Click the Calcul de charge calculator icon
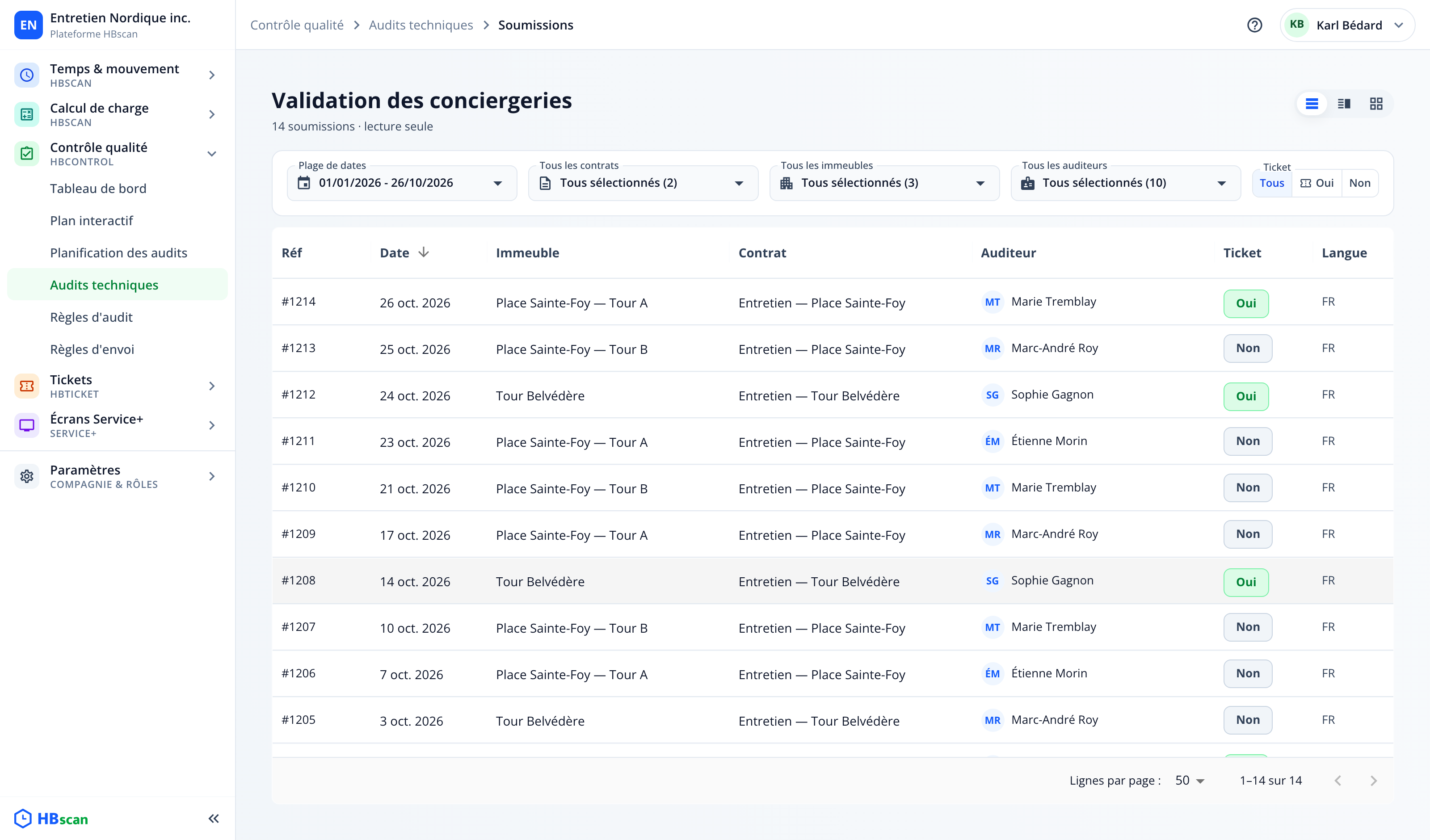1430x840 pixels. [x=27, y=114]
